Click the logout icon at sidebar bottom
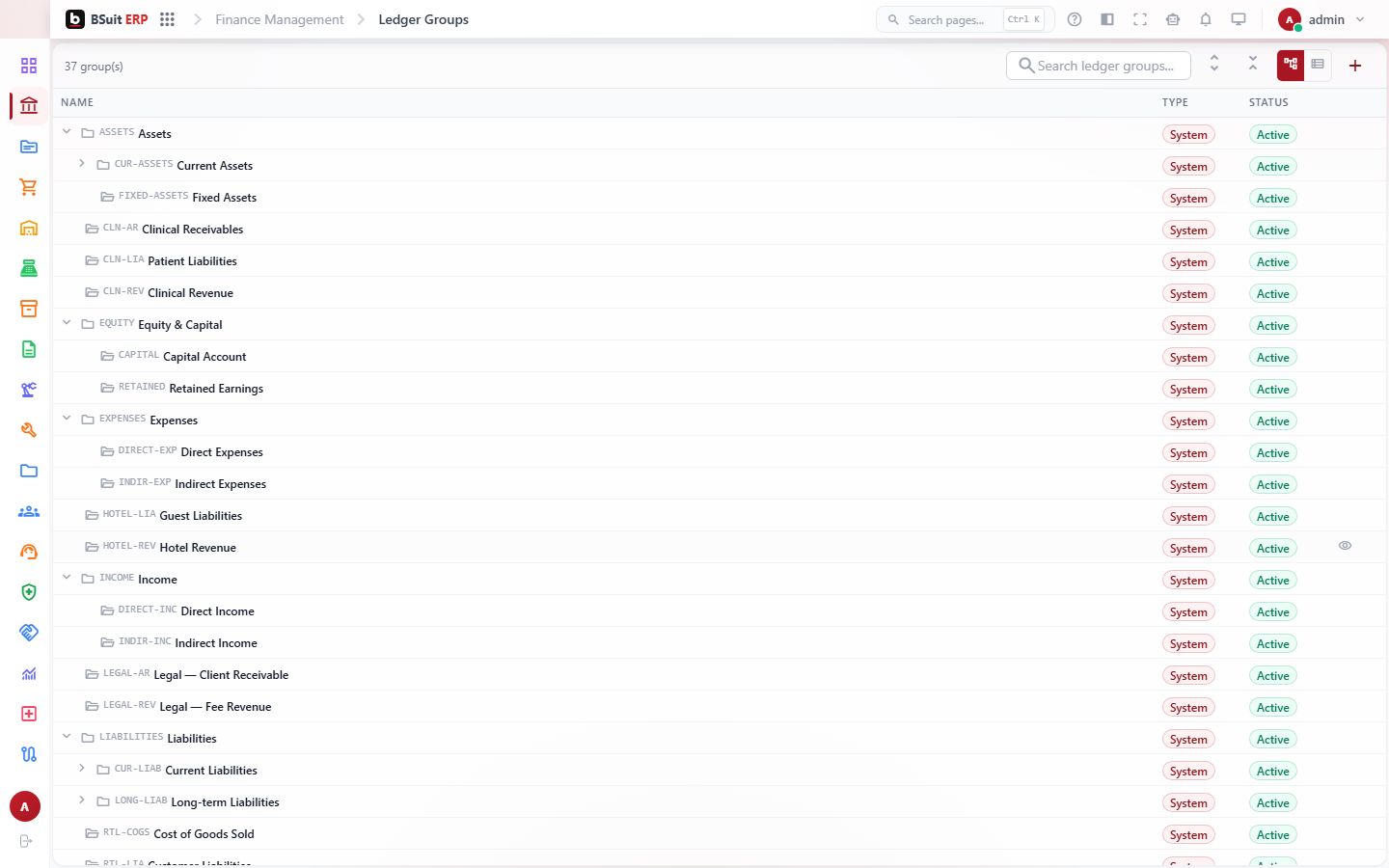Viewport: 1389px width, 868px height. click(x=26, y=841)
